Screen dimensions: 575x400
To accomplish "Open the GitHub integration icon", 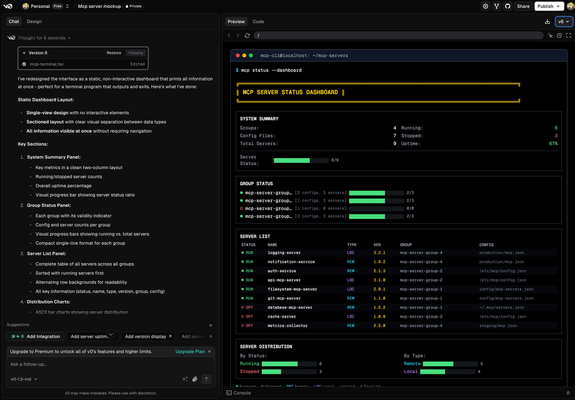I will (x=508, y=6).
